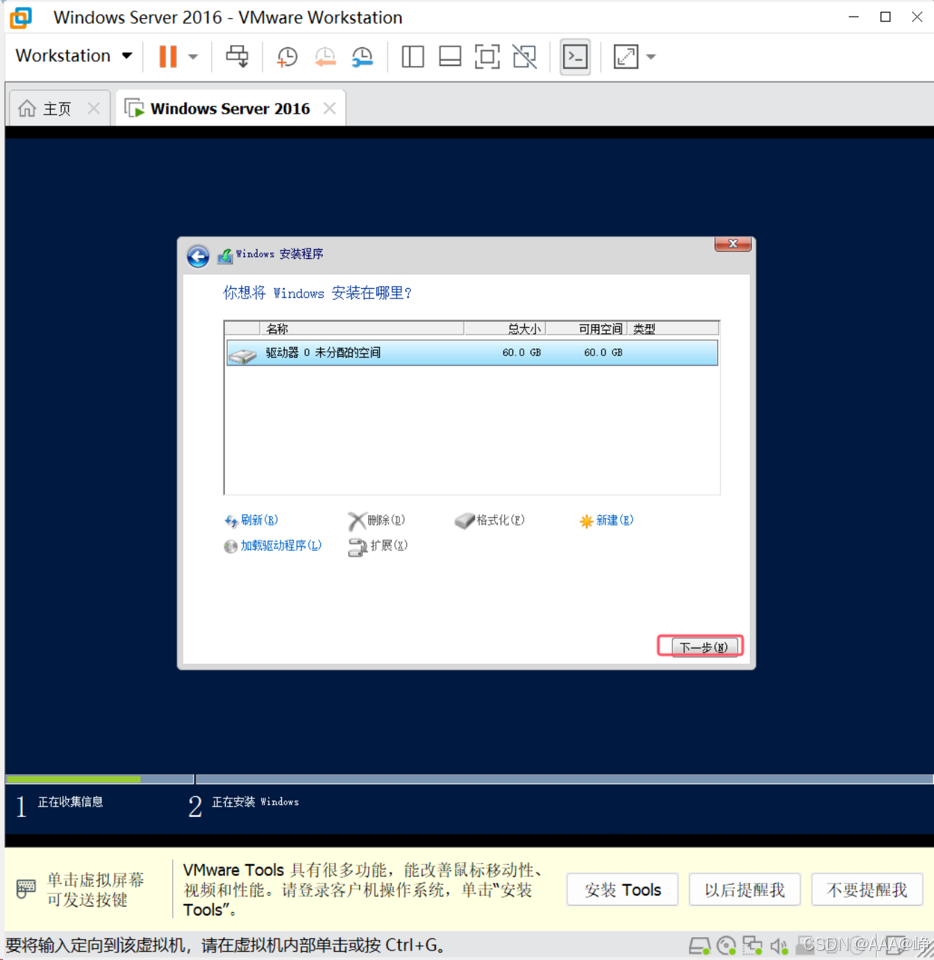934x960 pixels.
Task: Click the 加载驱动程序(L) link
Action: coord(272,546)
